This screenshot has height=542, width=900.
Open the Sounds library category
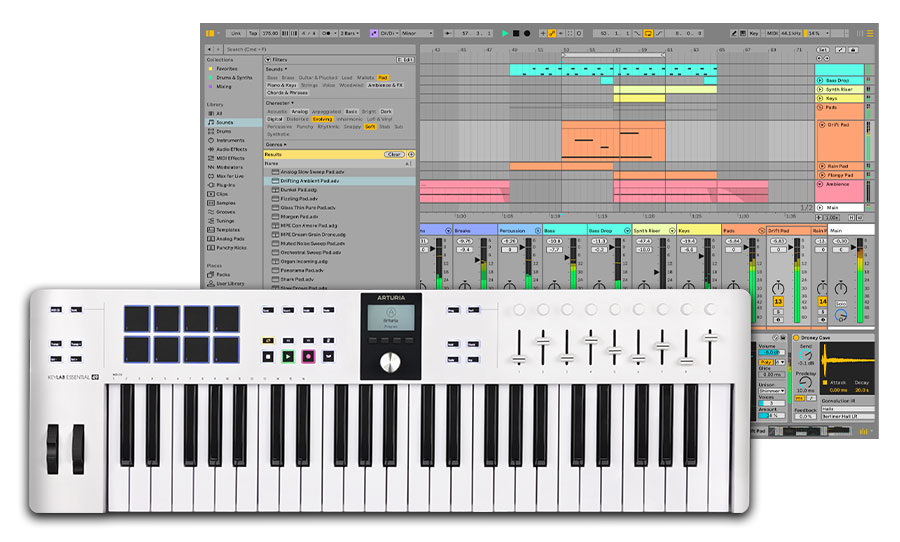tap(234, 122)
